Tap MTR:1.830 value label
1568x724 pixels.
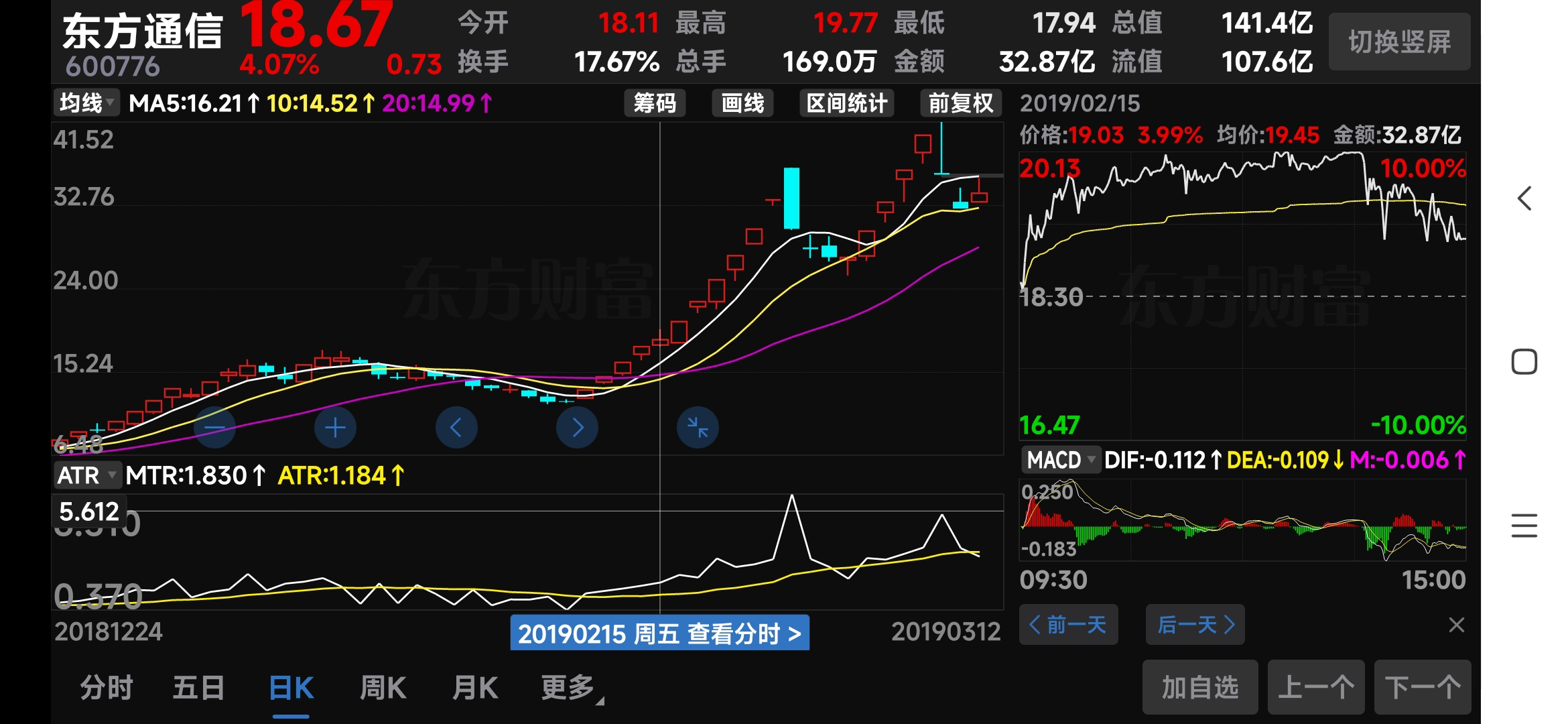coord(196,475)
